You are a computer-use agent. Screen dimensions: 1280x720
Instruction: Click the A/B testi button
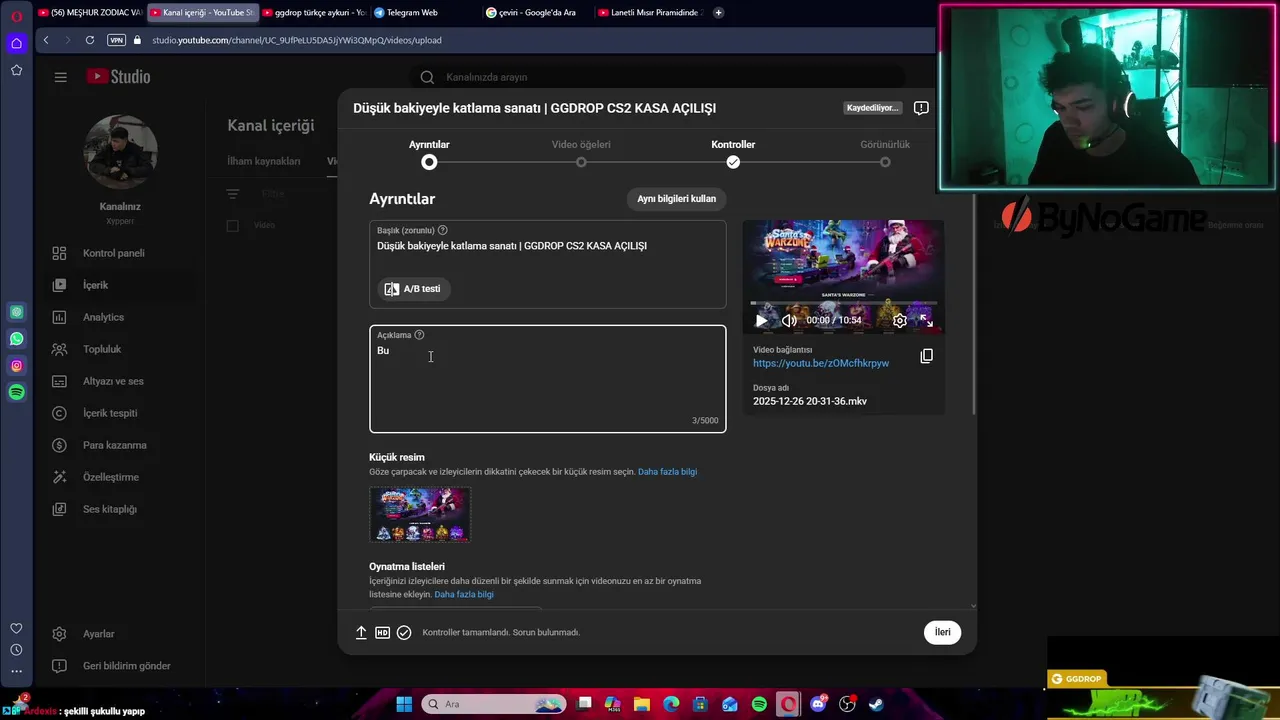[x=414, y=289]
